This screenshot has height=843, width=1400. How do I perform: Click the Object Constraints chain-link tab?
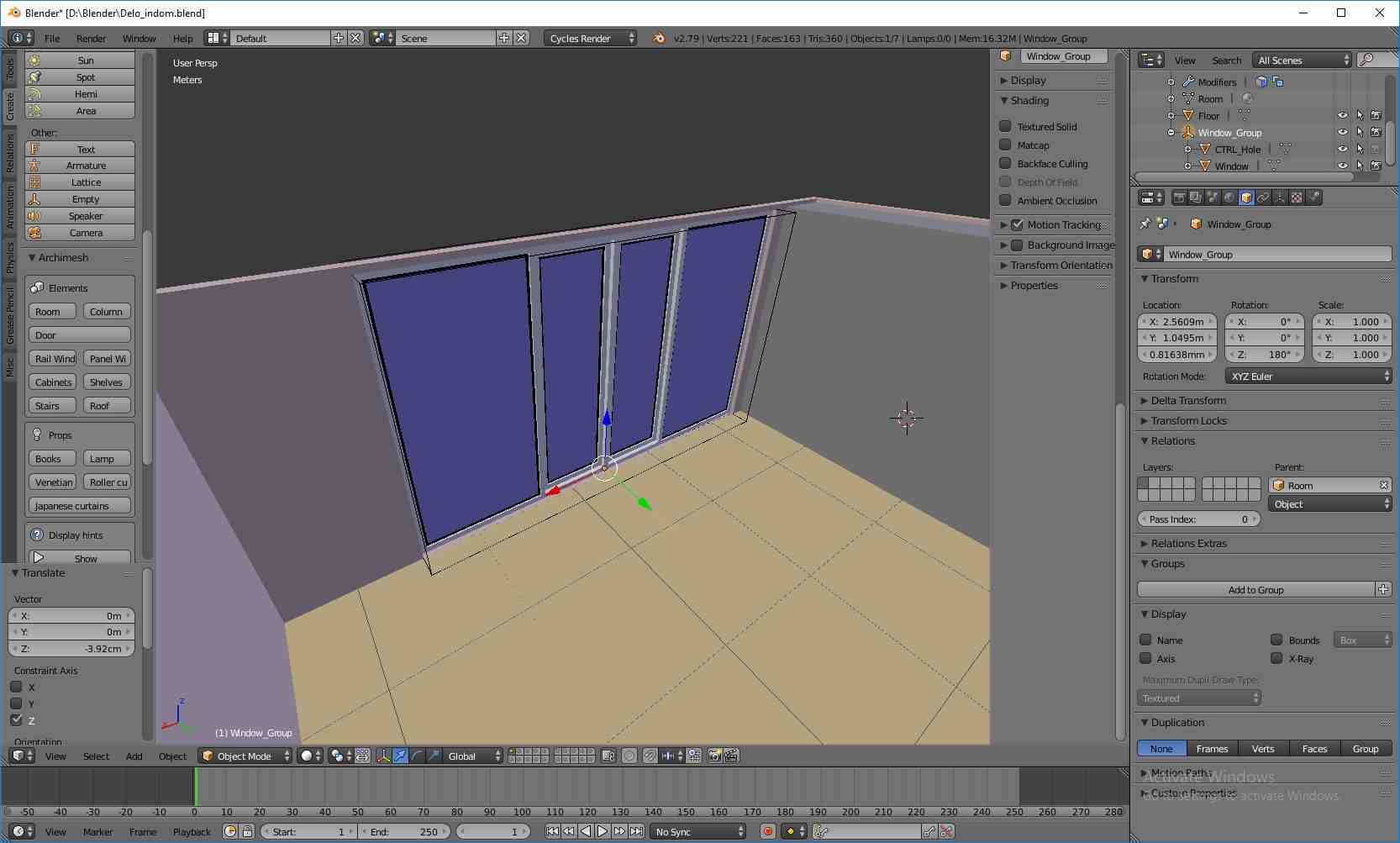tap(1263, 198)
